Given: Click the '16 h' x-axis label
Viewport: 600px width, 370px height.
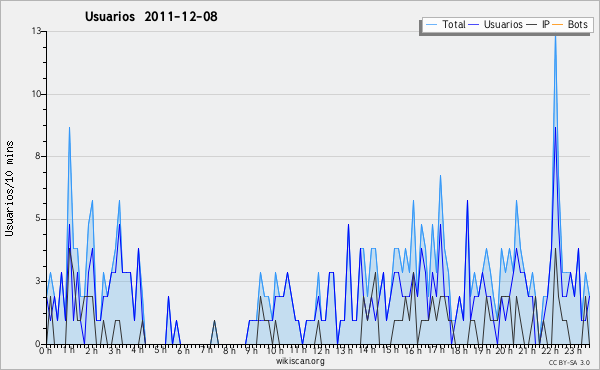Looking at the screenshot, I should (x=413, y=350).
